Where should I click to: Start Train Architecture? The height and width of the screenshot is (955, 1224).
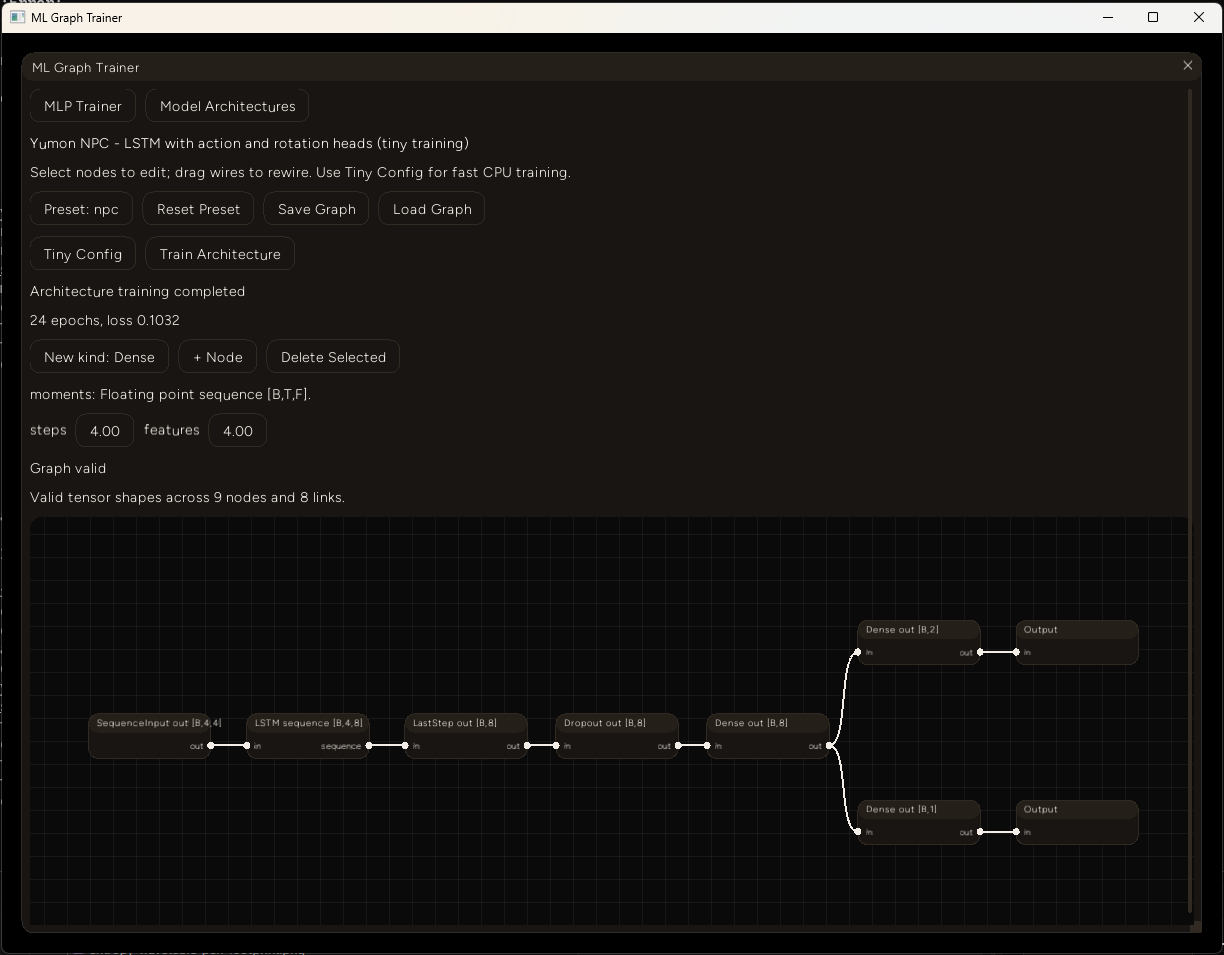[220, 254]
